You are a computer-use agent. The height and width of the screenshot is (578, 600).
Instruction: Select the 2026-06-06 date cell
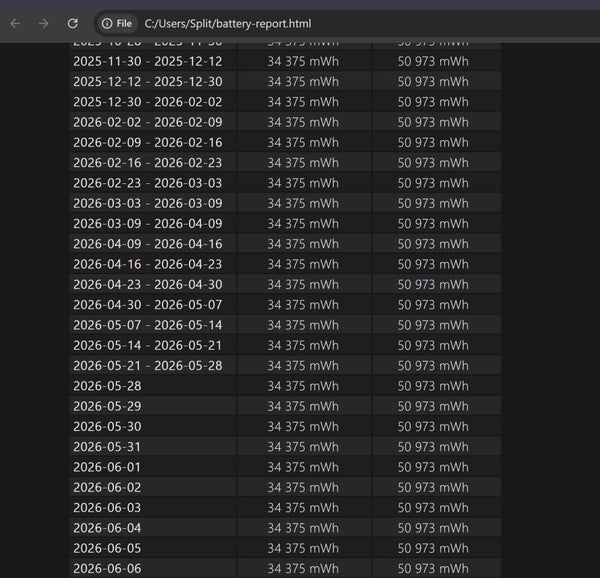pos(107,568)
